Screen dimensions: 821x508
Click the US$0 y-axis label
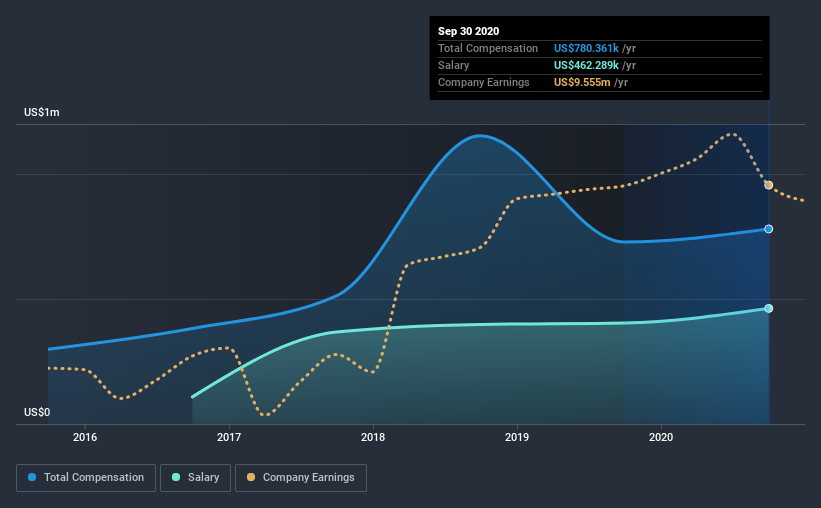coord(37,413)
